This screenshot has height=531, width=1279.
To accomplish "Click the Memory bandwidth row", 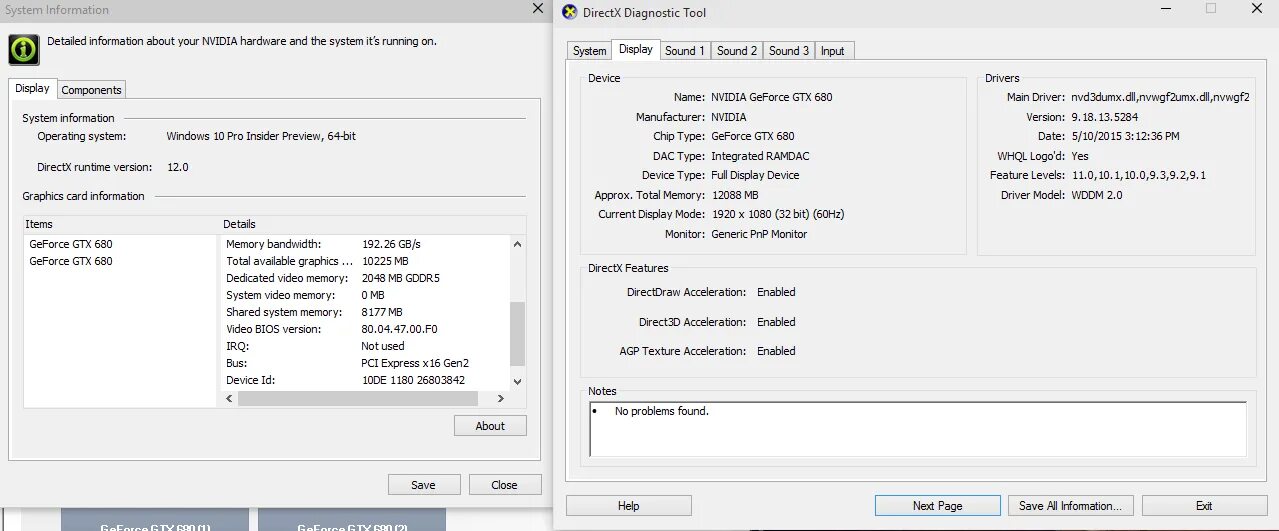I will [x=365, y=244].
